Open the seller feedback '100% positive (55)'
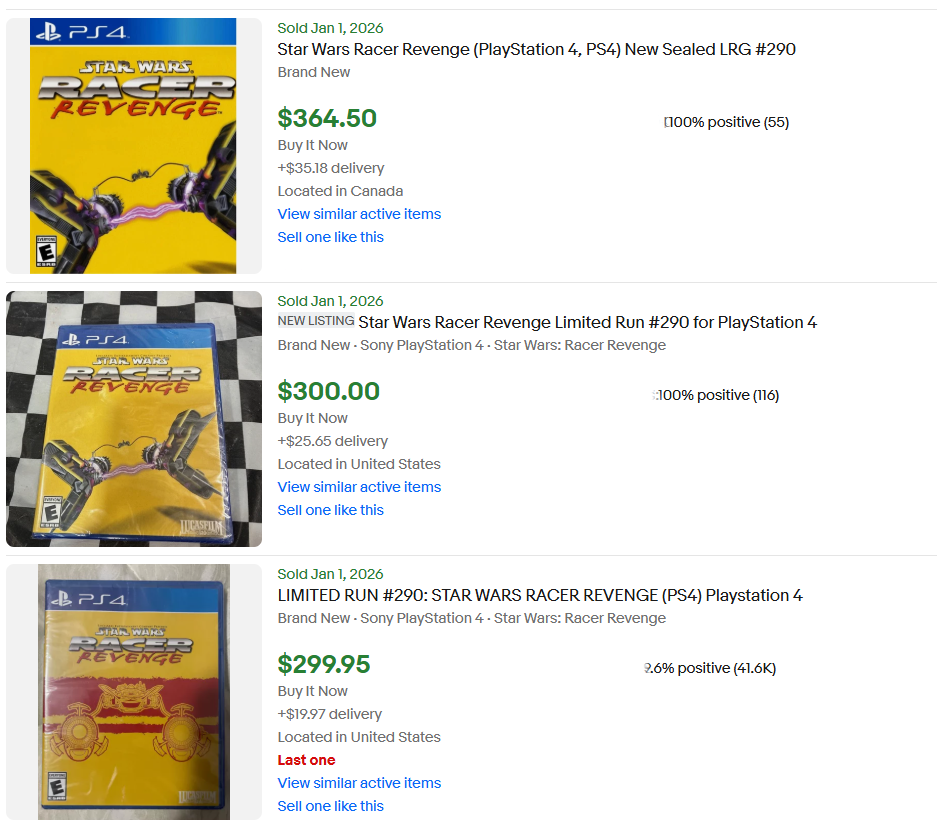Screen dimensions: 951x828 click(728, 122)
